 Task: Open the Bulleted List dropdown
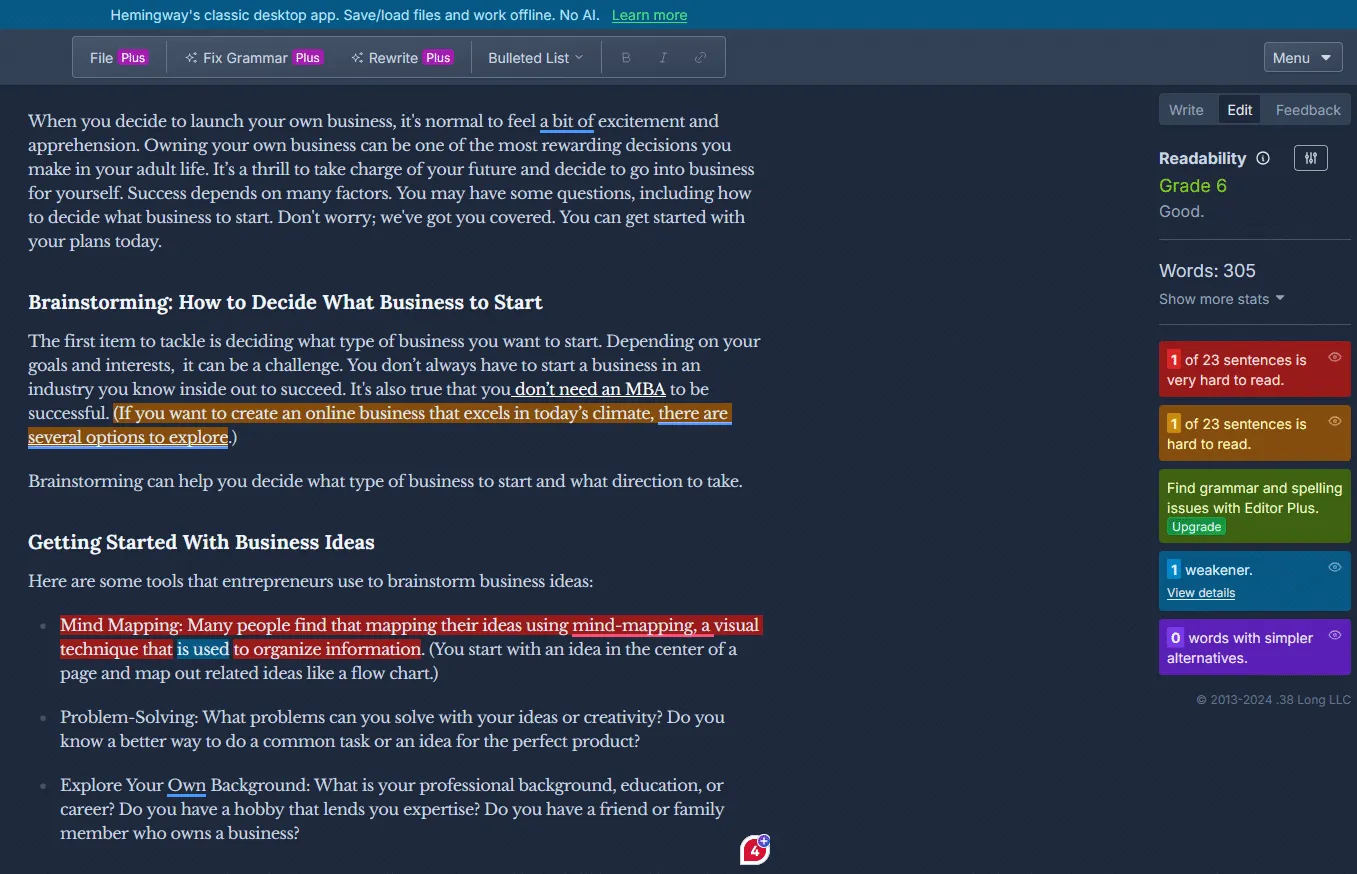(535, 57)
